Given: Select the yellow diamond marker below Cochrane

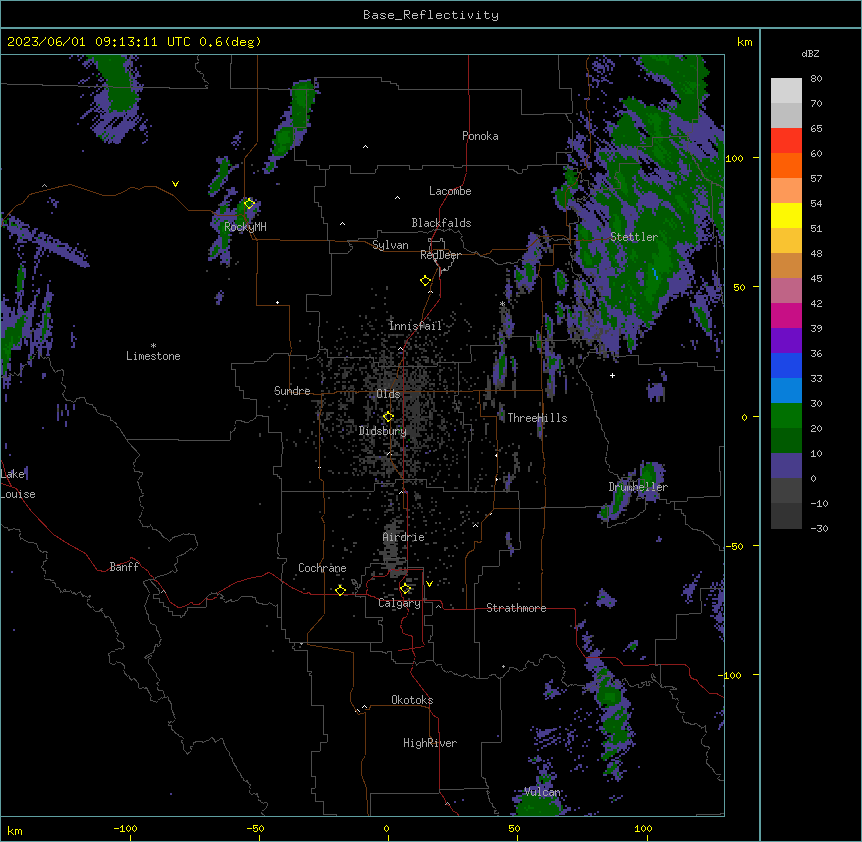Looking at the screenshot, I should click(340, 590).
